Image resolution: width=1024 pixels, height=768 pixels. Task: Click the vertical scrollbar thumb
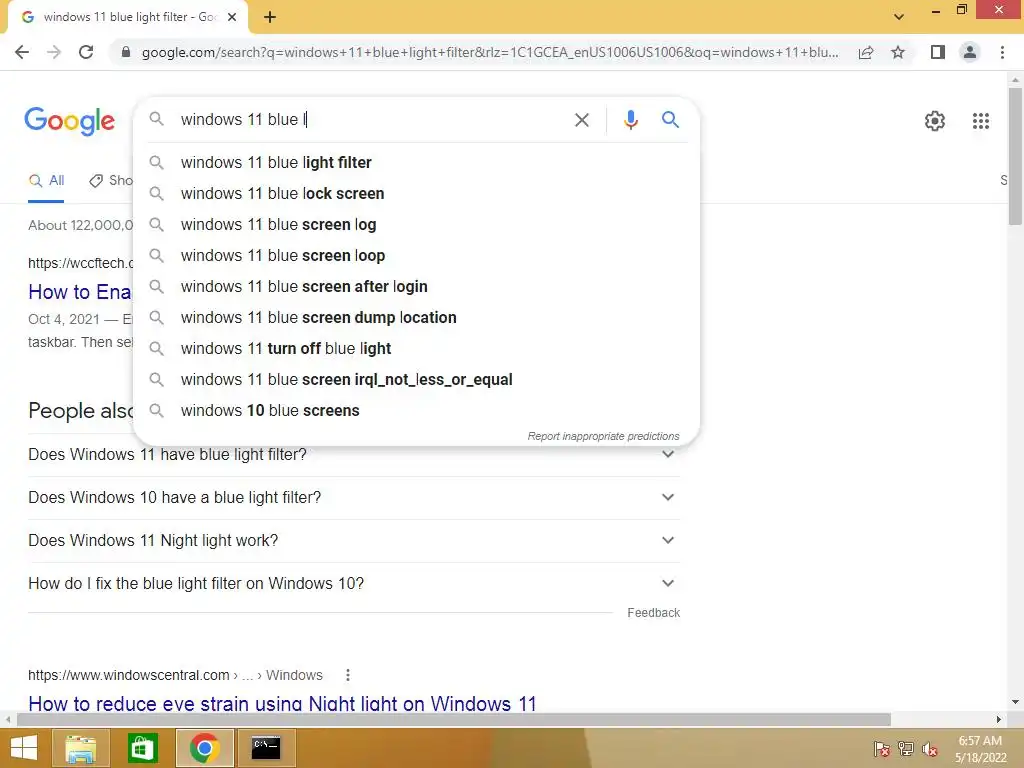[1015, 157]
